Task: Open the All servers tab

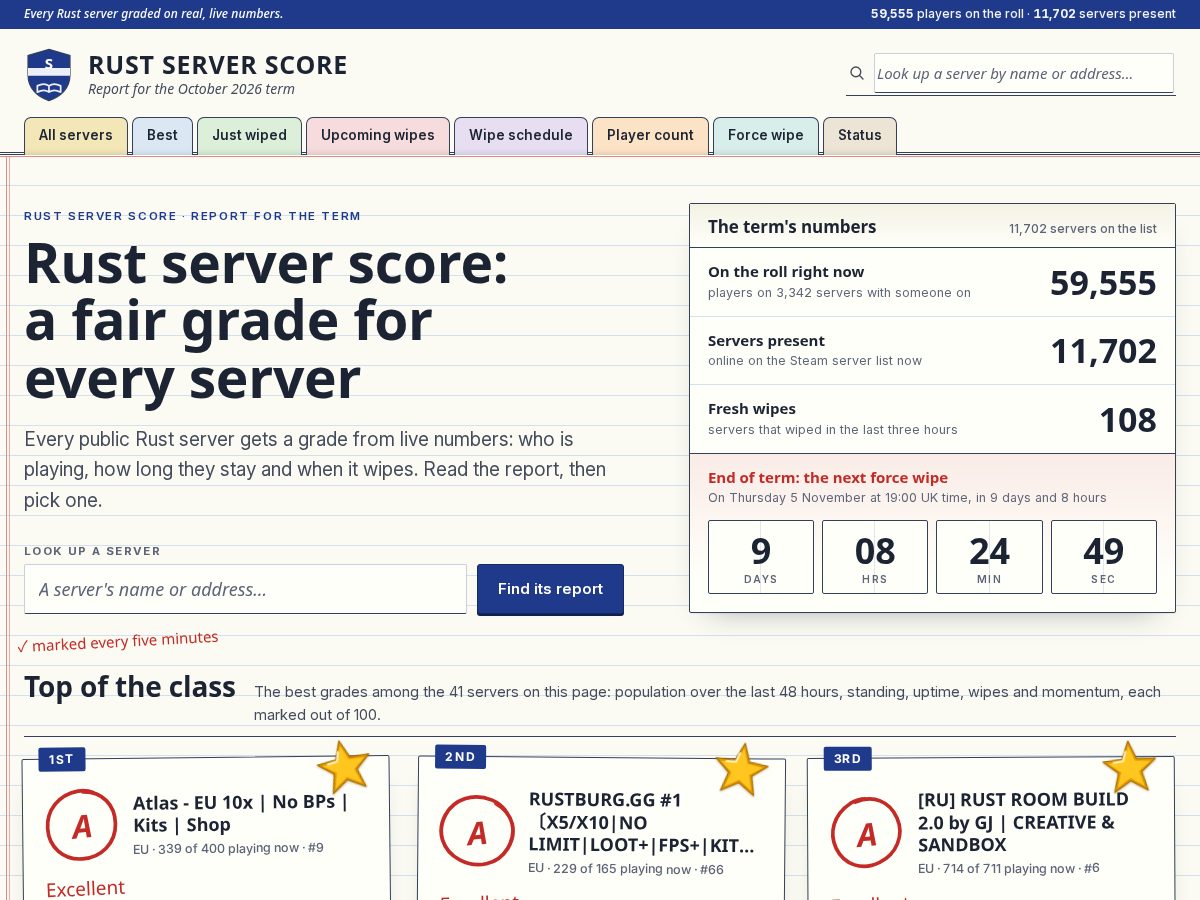Action: point(76,136)
